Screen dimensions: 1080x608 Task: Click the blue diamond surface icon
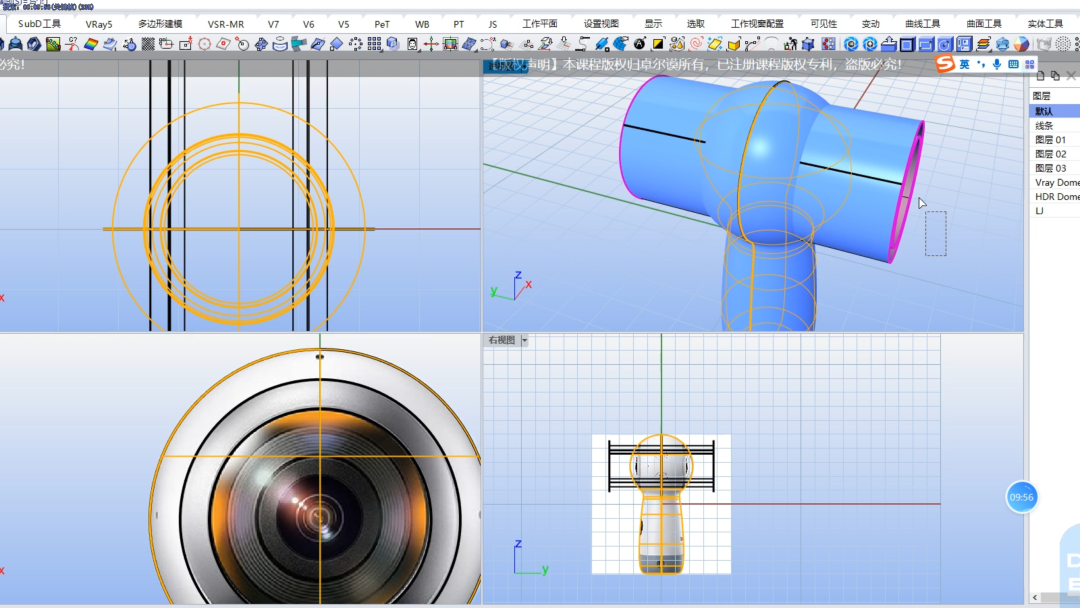(x=336, y=44)
